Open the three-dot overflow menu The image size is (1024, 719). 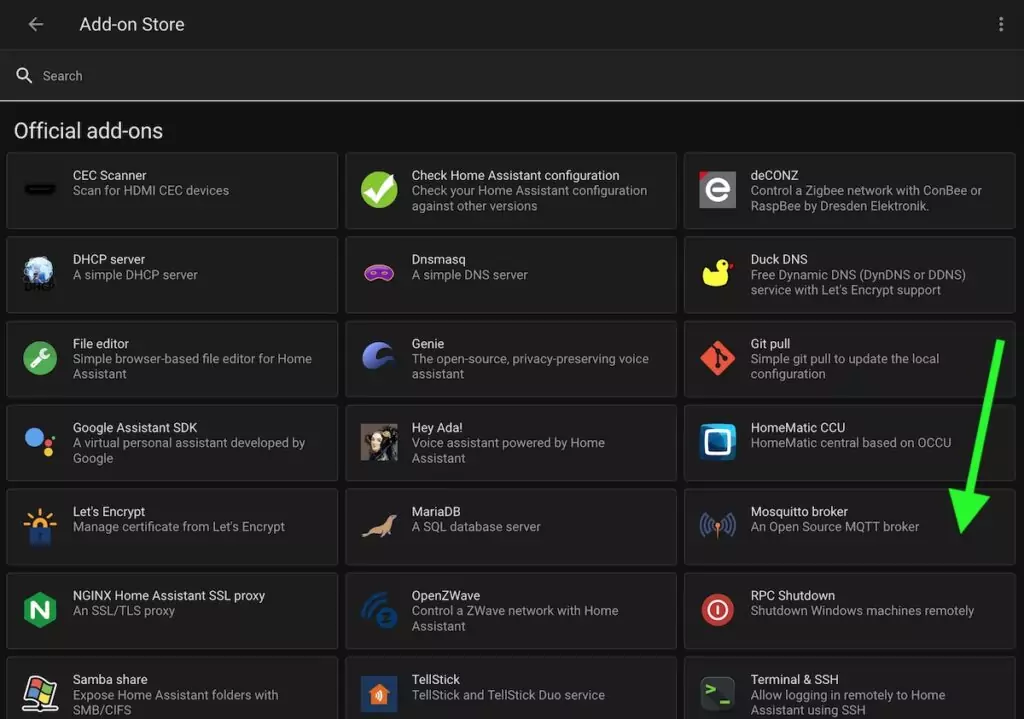[1001, 24]
